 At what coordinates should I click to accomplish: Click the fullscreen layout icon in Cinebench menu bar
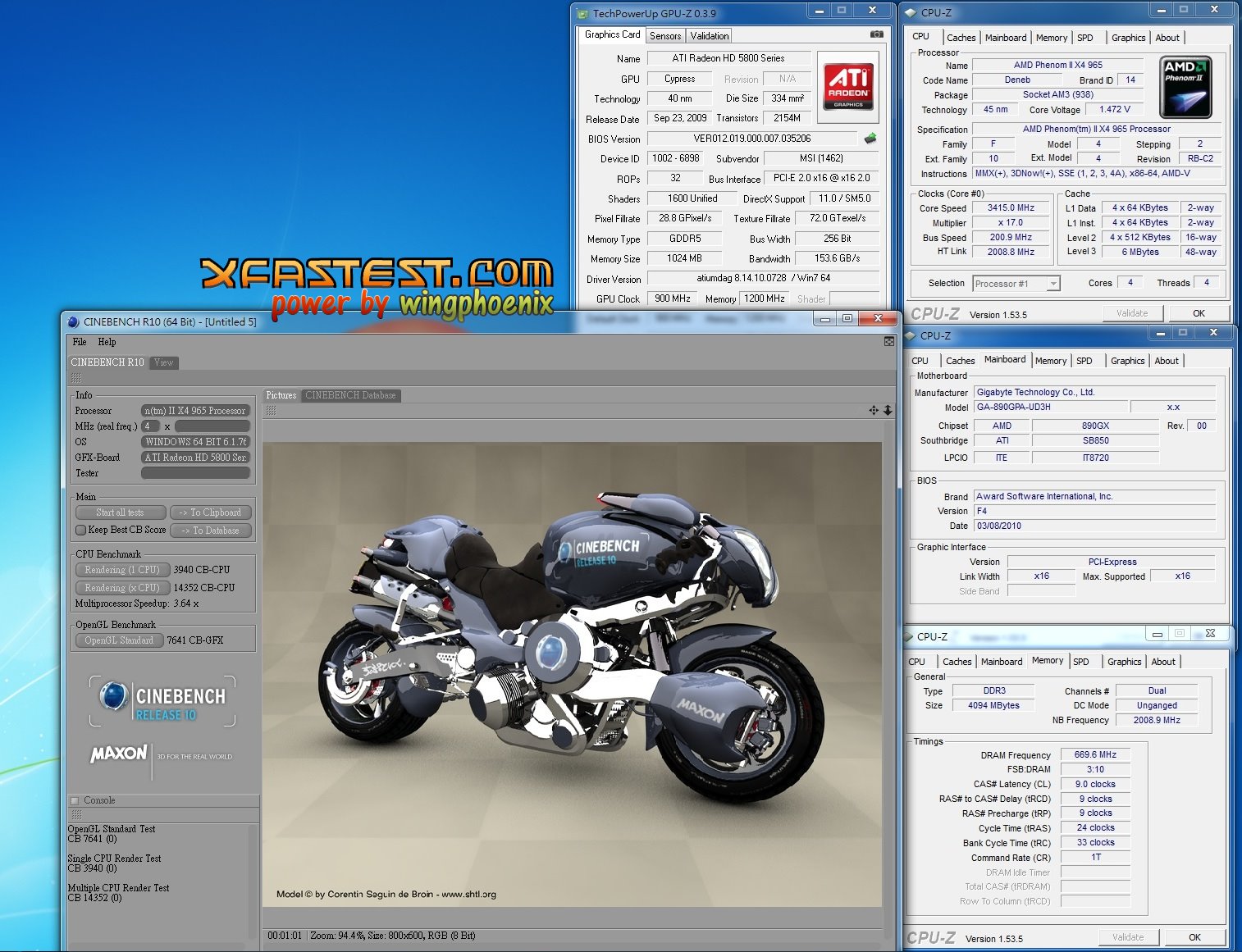[x=888, y=342]
